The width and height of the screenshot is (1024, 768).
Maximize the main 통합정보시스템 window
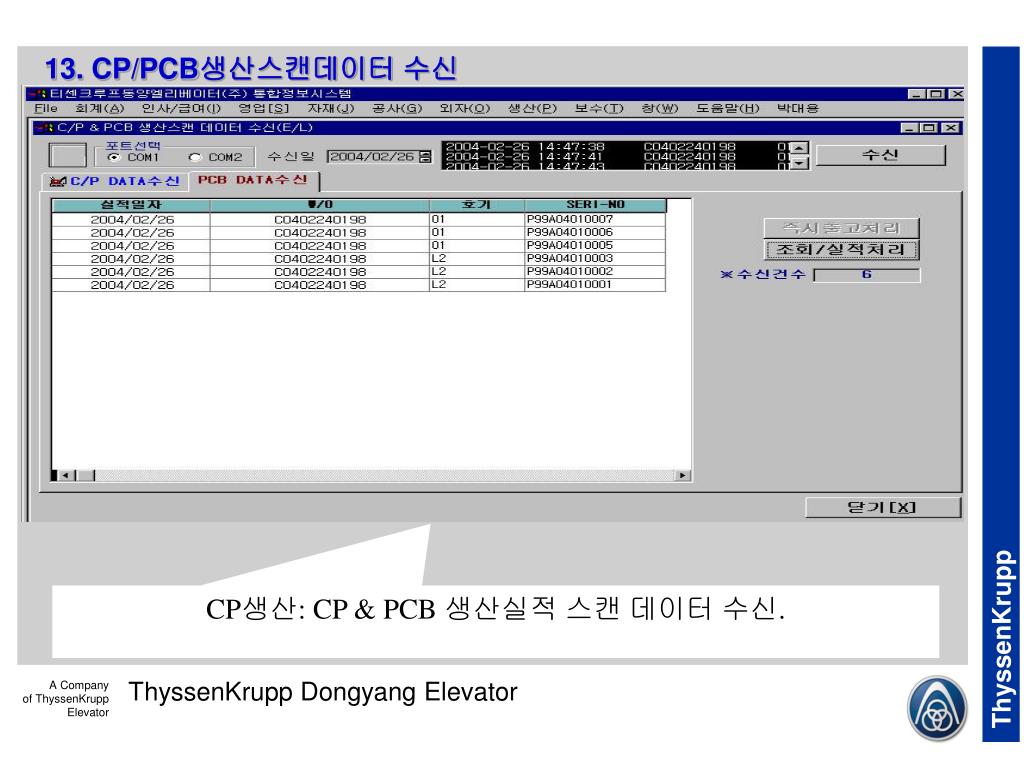936,94
